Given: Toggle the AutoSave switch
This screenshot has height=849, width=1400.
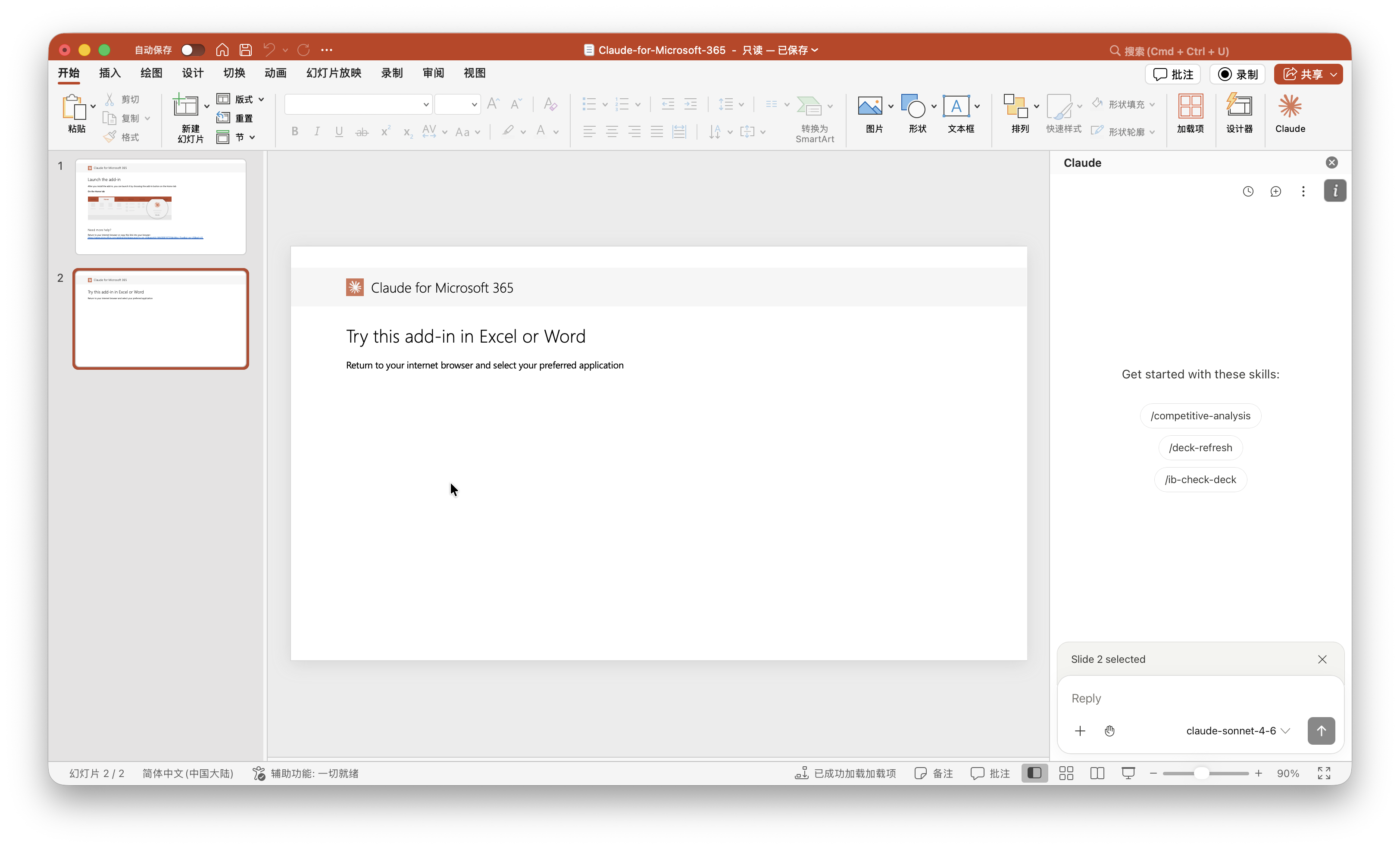Looking at the screenshot, I should click(193, 50).
